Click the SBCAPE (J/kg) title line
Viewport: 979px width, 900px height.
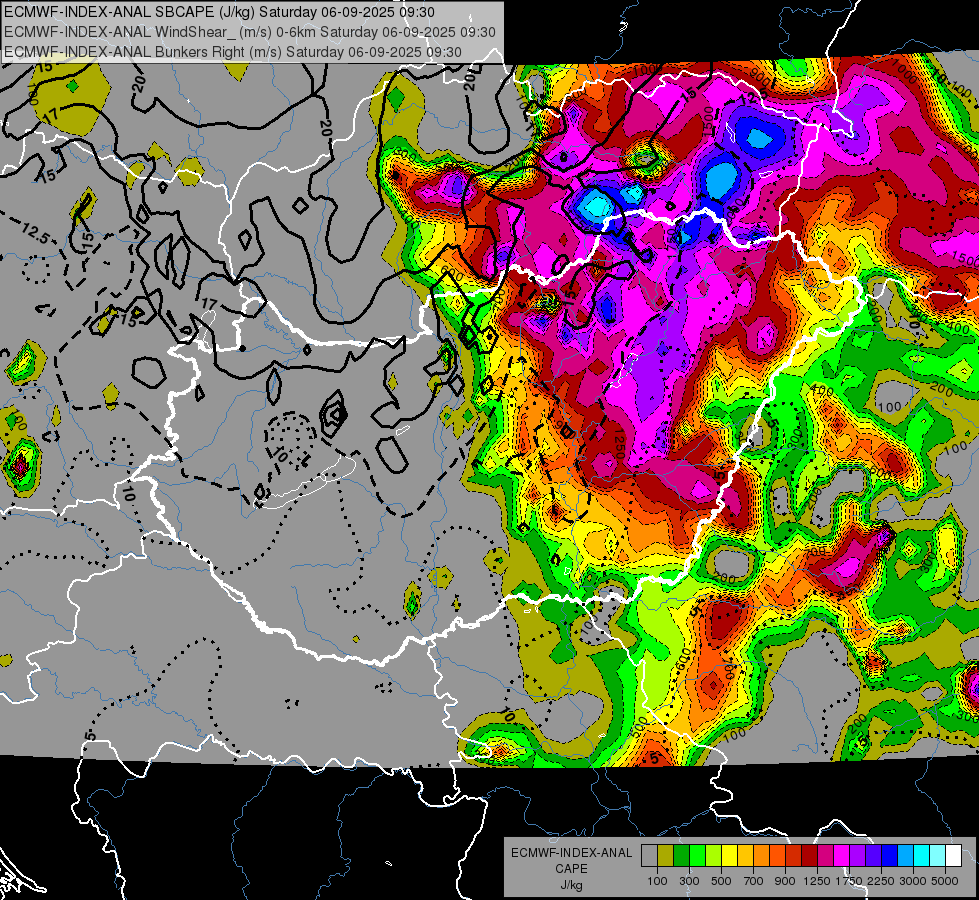[219, 12]
